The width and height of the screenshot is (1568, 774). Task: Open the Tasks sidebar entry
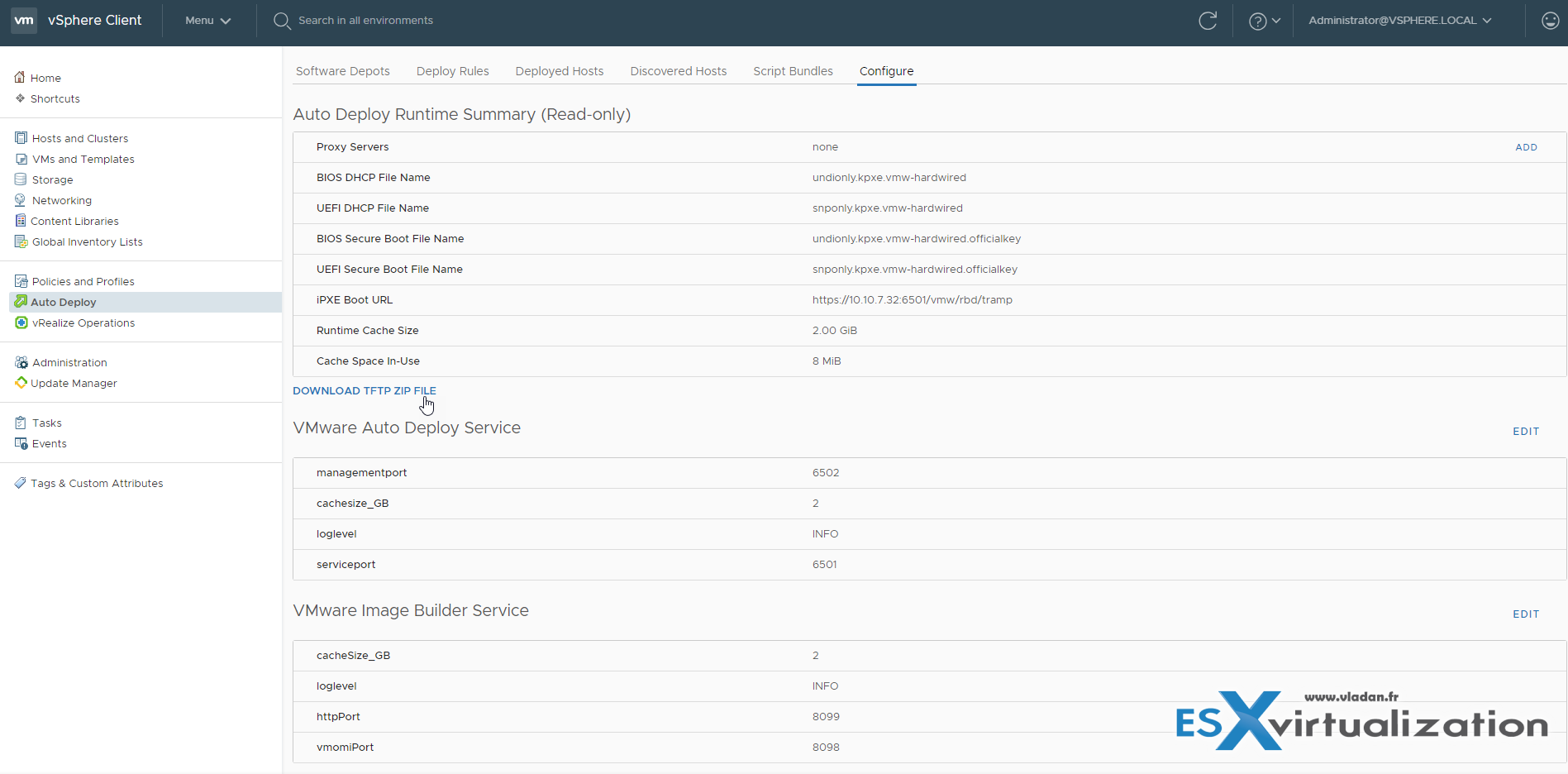[x=47, y=423]
